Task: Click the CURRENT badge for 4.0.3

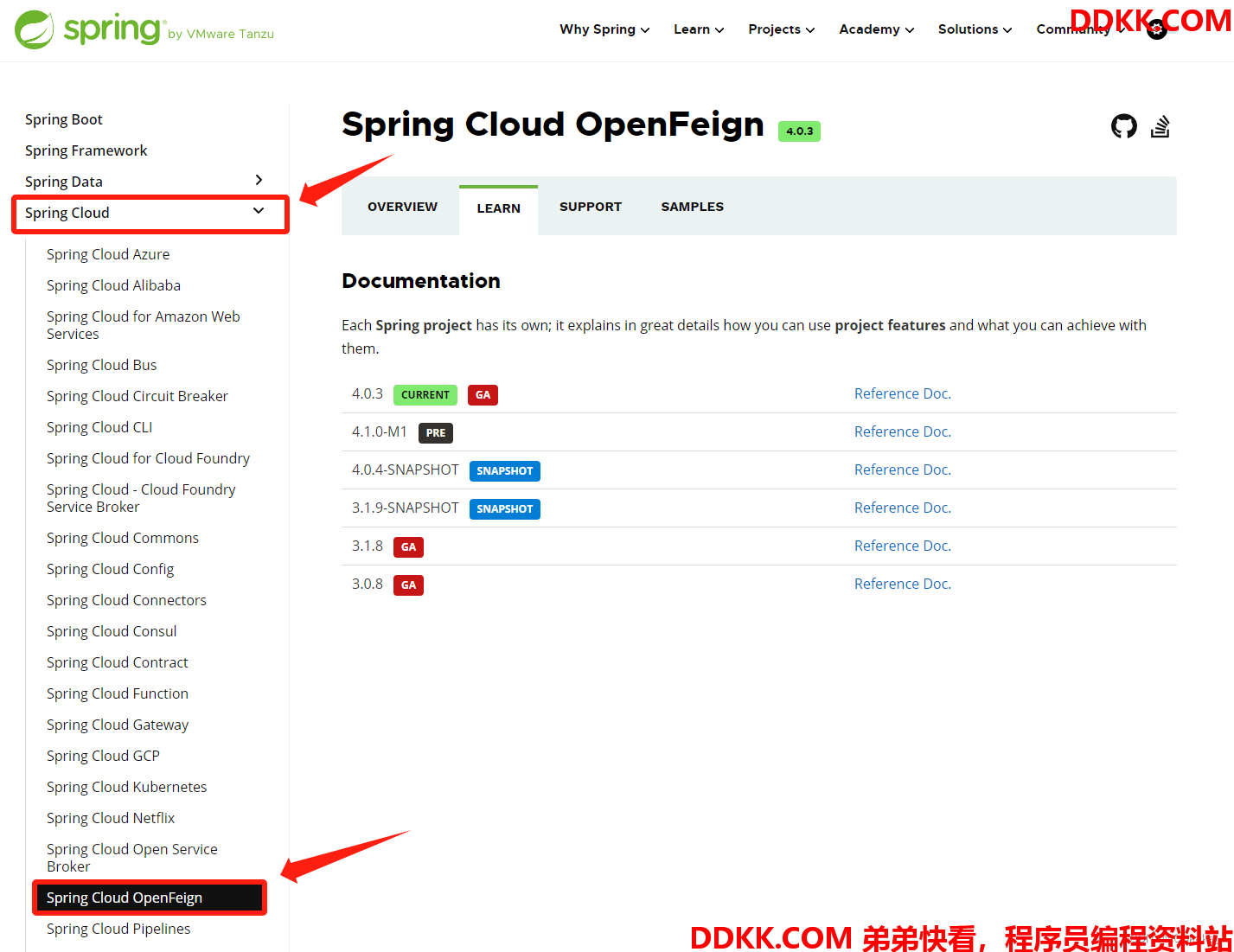Action: (425, 395)
